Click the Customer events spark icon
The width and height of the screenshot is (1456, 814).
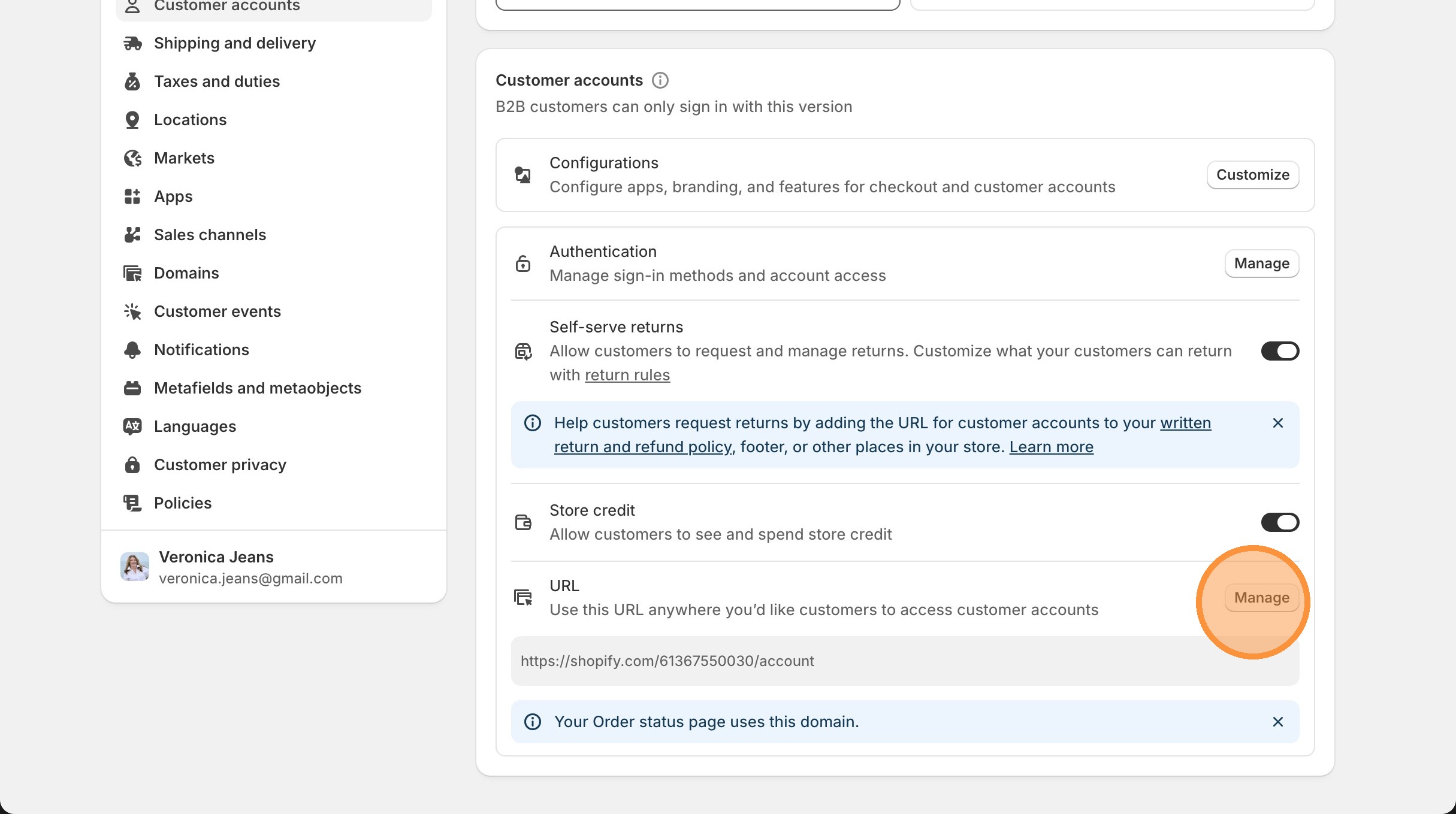click(133, 311)
